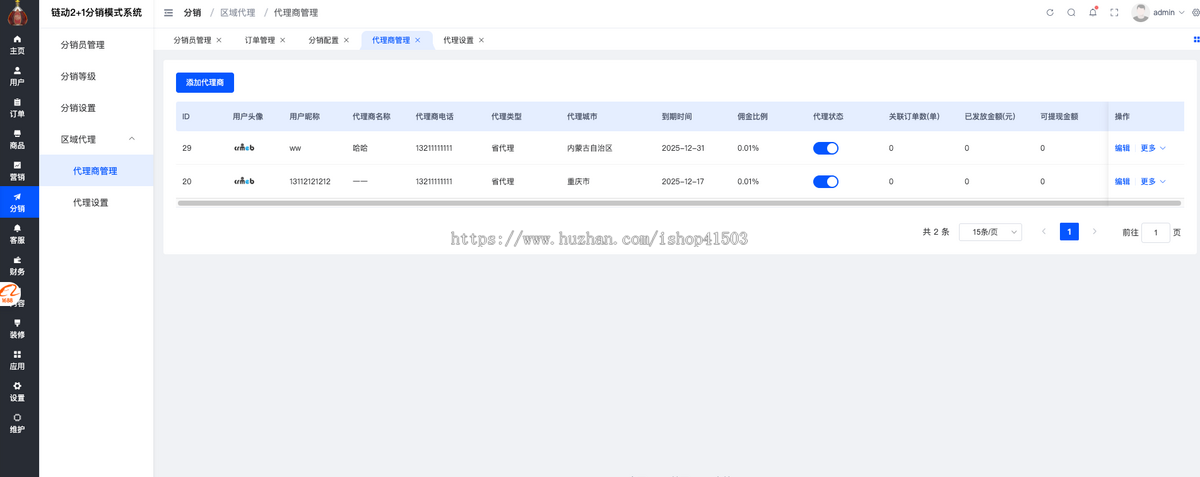1200x477 pixels.
Task: Go to the 财务 finance section
Action: [x=17, y=266]
